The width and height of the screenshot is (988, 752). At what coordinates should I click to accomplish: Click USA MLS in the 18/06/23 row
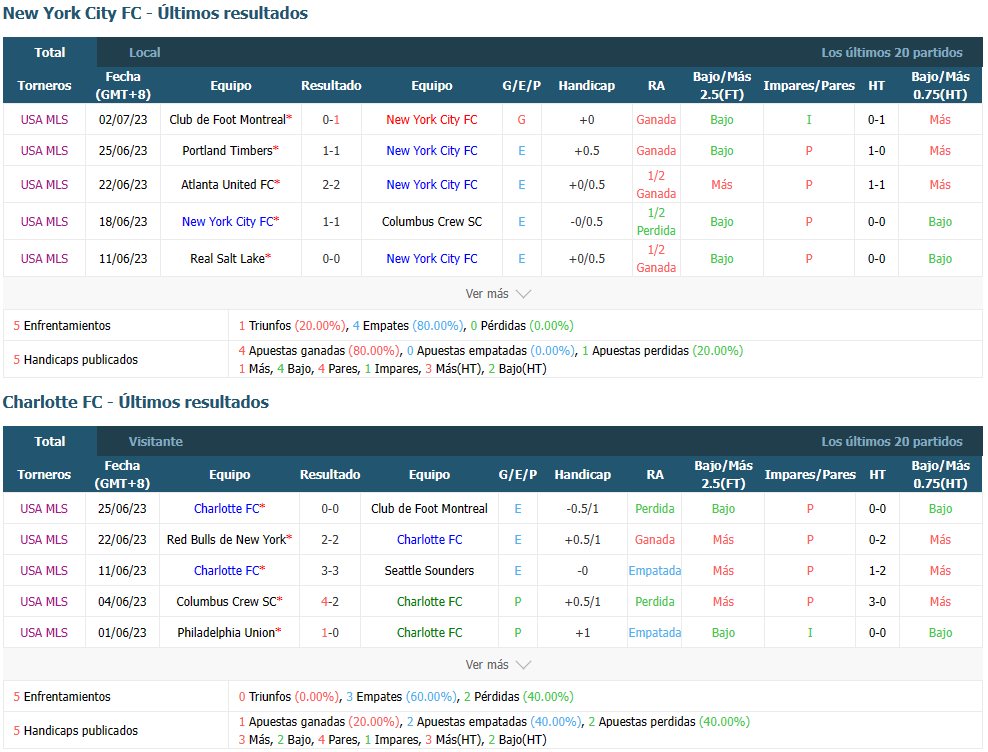click(44, 222)
